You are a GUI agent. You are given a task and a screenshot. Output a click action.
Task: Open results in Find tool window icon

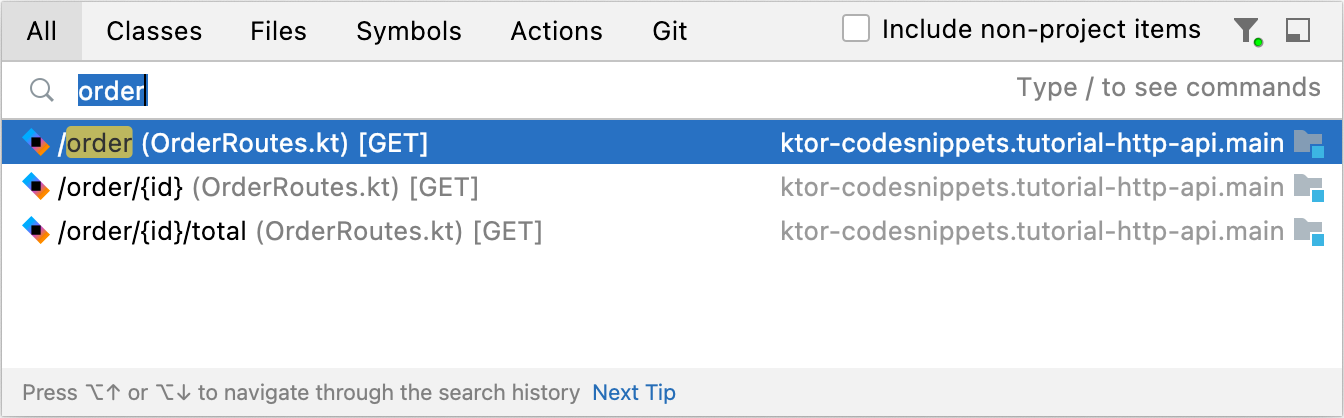click(1297, 31)
